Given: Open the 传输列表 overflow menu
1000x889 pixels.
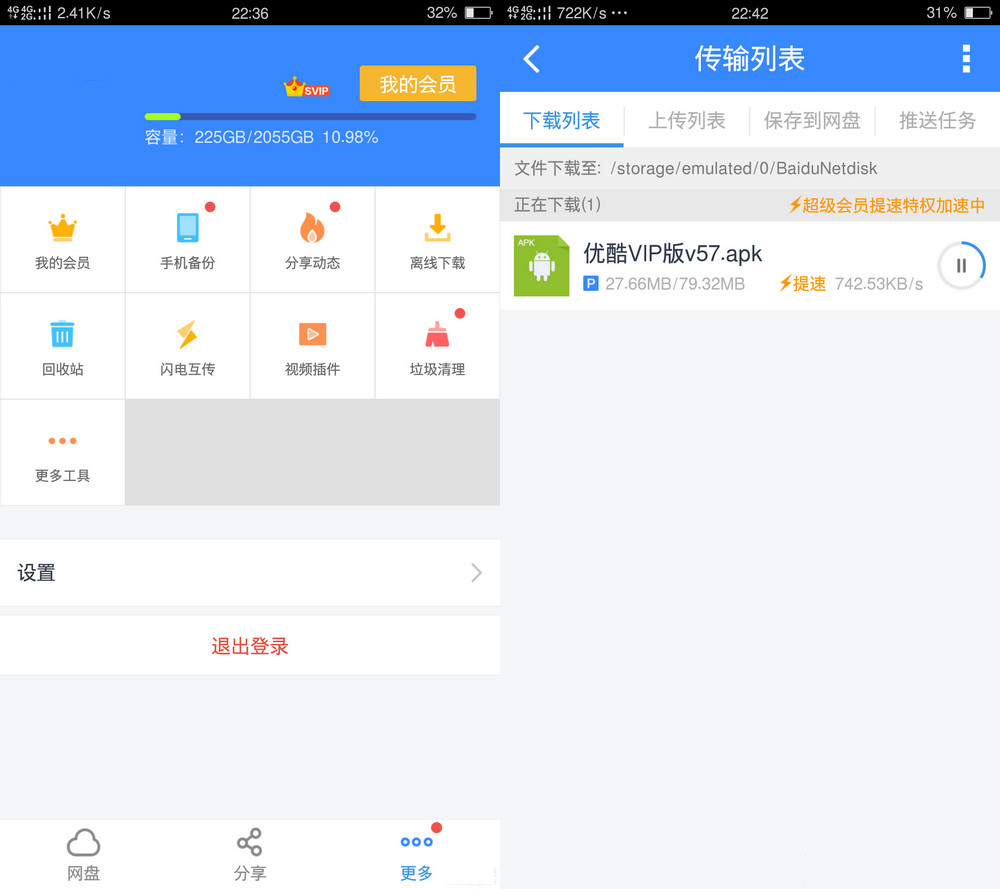Looking at the screenshot, I should (x=966, y=59).
